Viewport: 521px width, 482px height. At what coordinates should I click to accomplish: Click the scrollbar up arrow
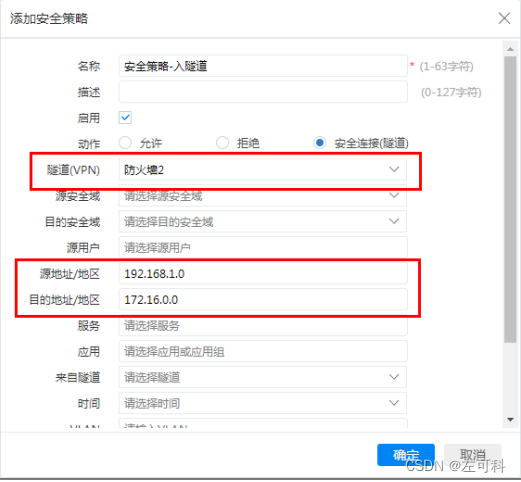[510, 49]
